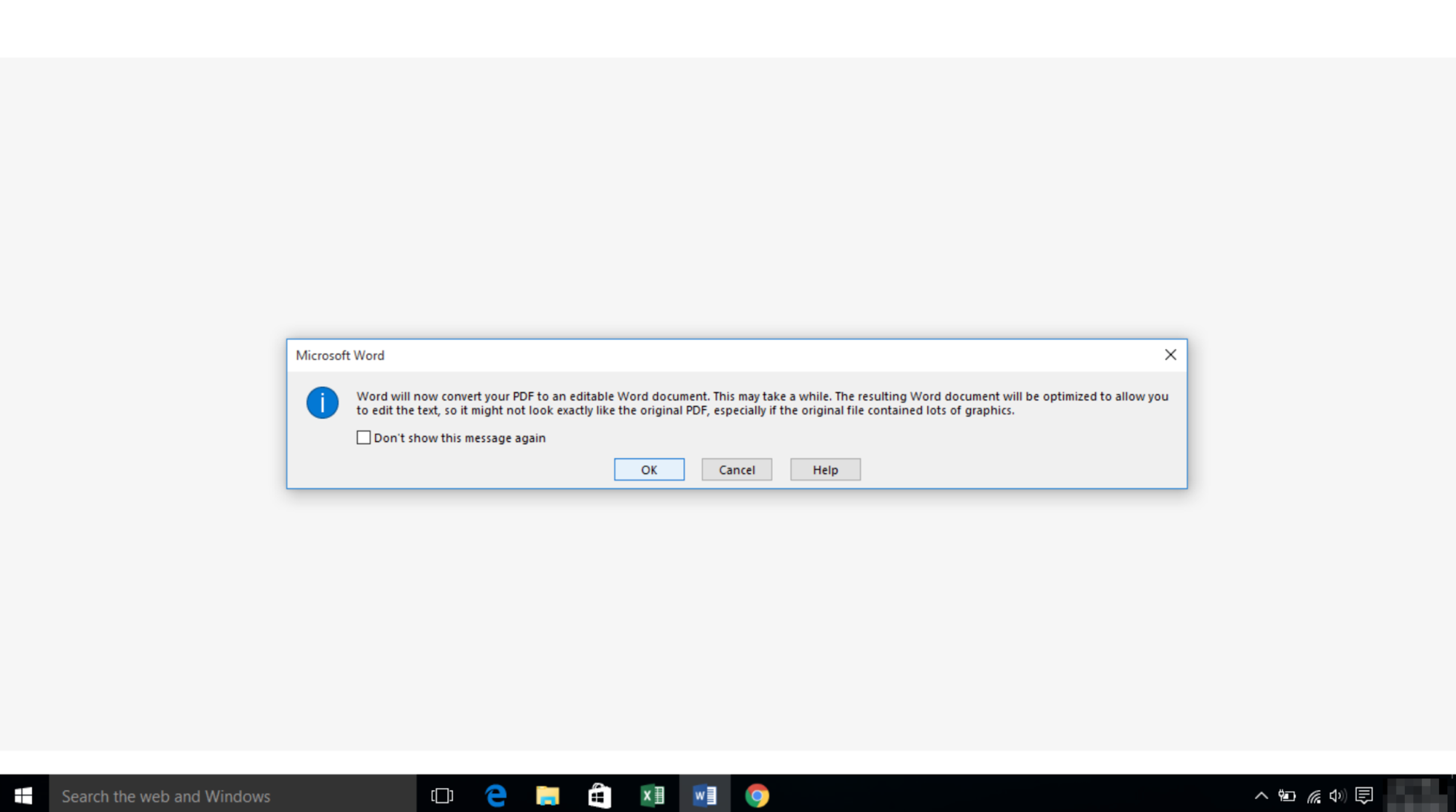Open File Explorer from taskbar
This screenshot has height=812, width=1456.
click(x=547, y=795)
